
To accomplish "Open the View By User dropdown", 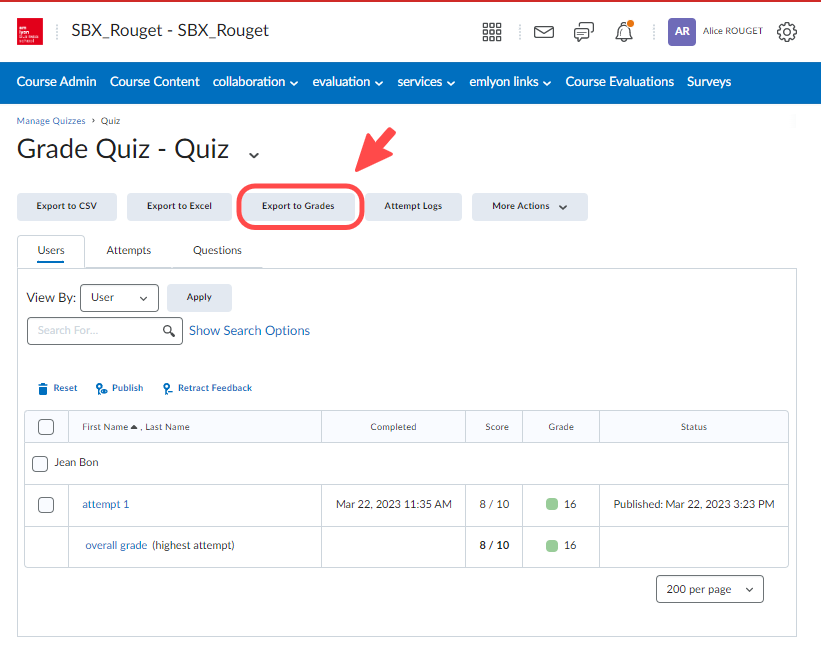I will pos(119,298).
